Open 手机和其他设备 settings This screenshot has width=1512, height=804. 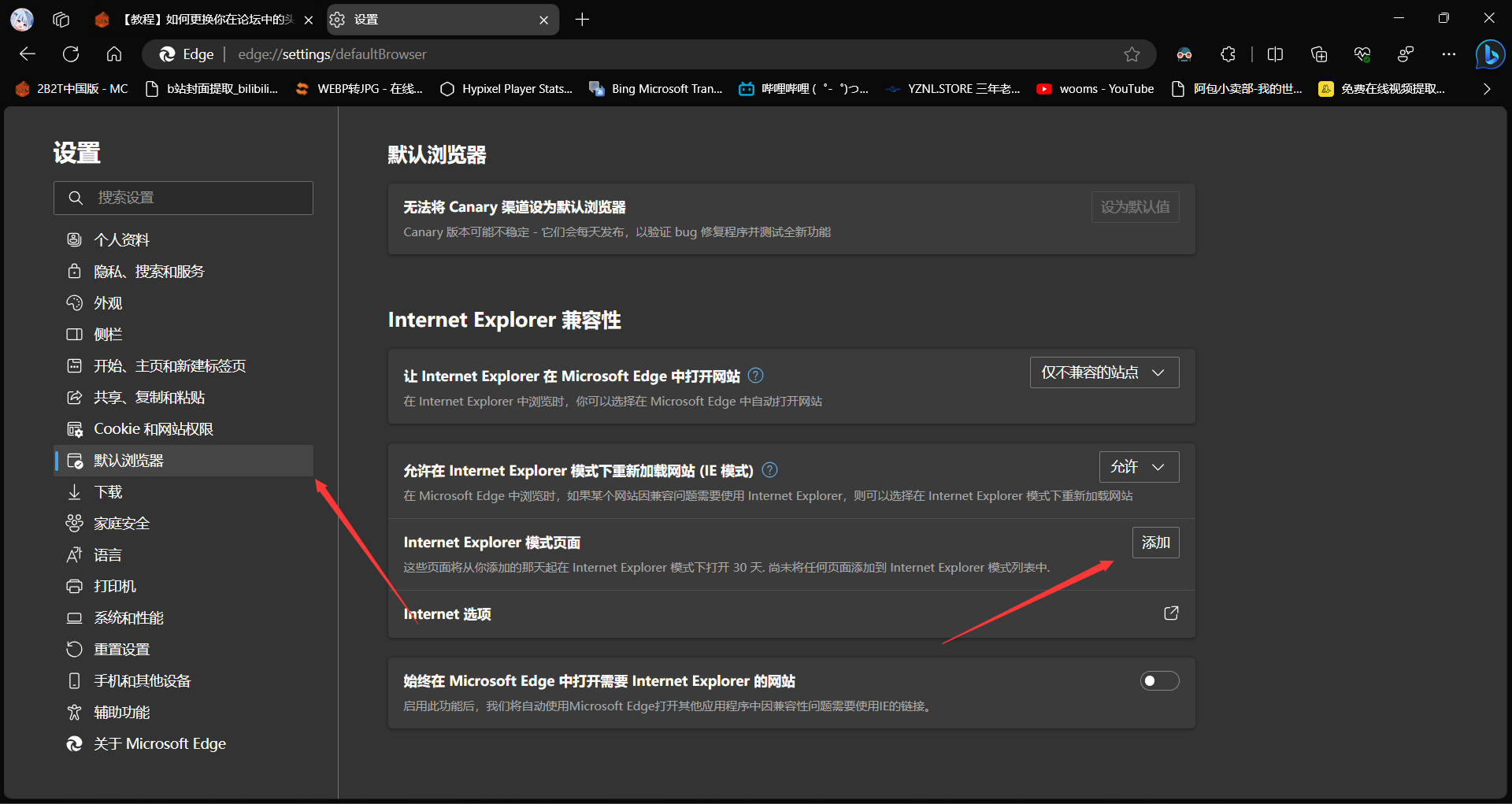[183, 681]
